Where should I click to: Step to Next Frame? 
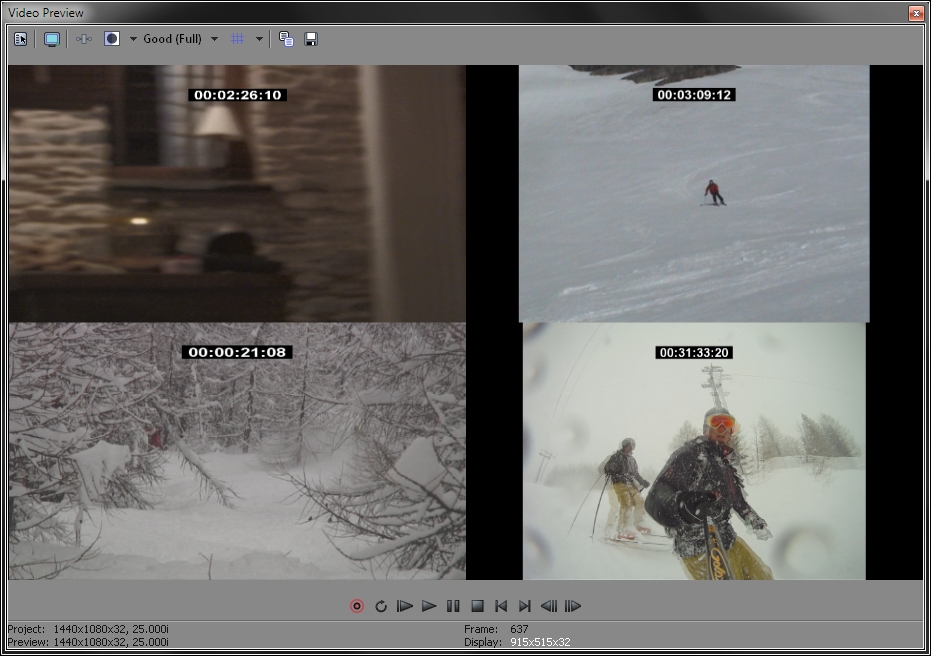pos(573,606)
